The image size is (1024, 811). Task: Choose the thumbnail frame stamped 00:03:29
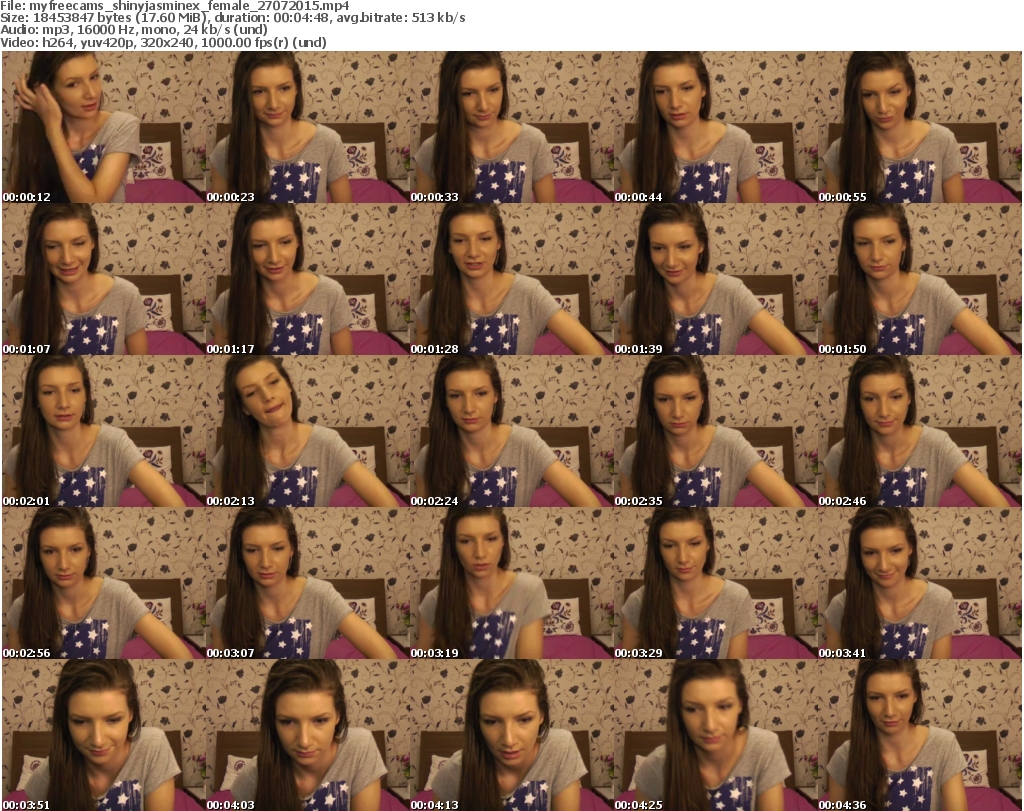[x=715, y=583]
